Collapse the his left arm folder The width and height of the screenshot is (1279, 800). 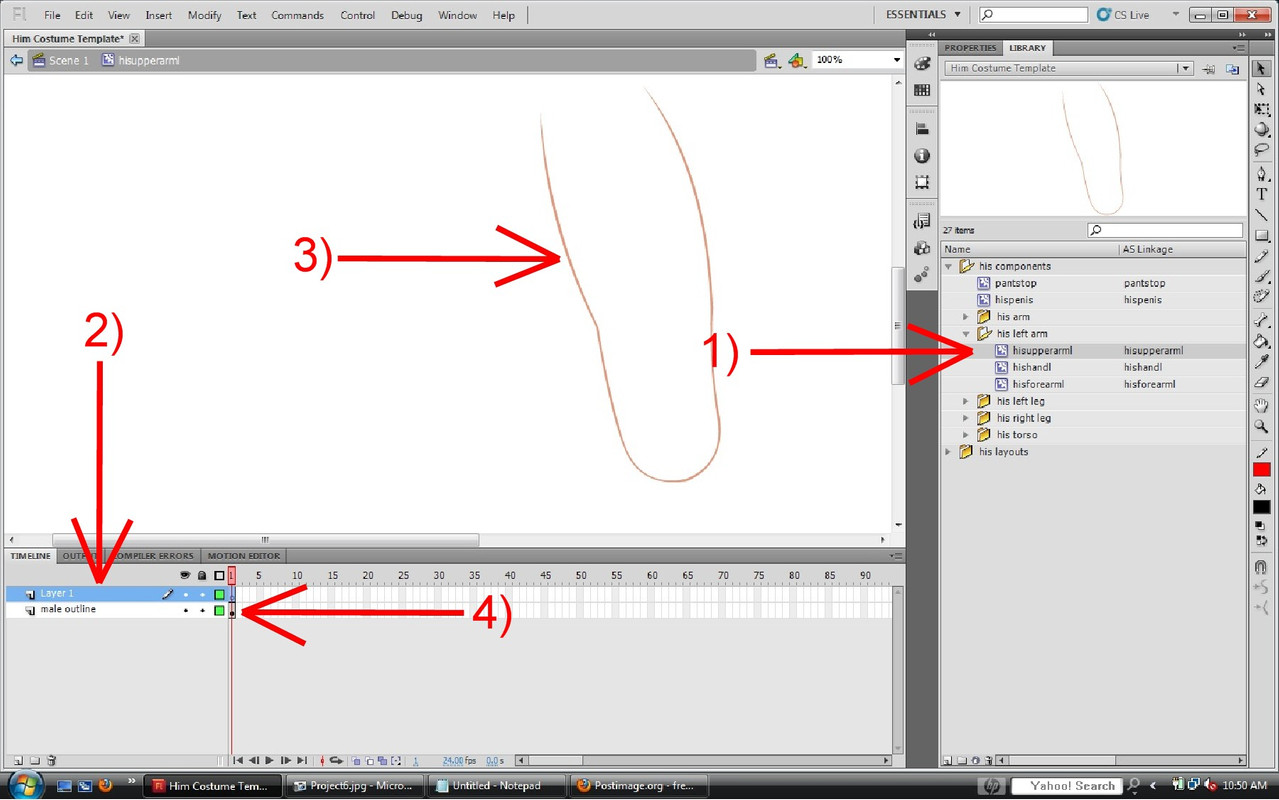[966, 334]
